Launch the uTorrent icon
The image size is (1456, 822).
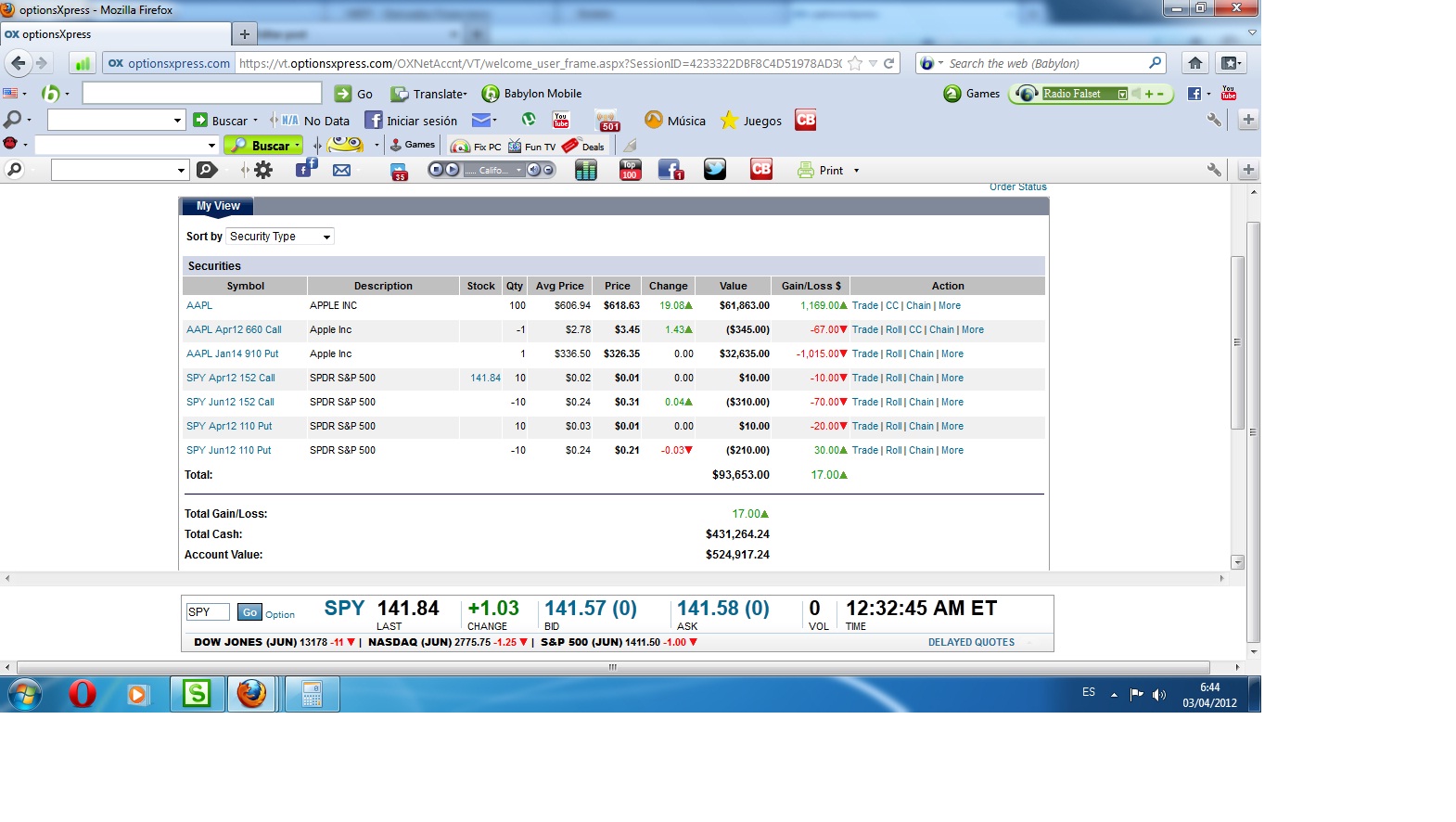529,120
